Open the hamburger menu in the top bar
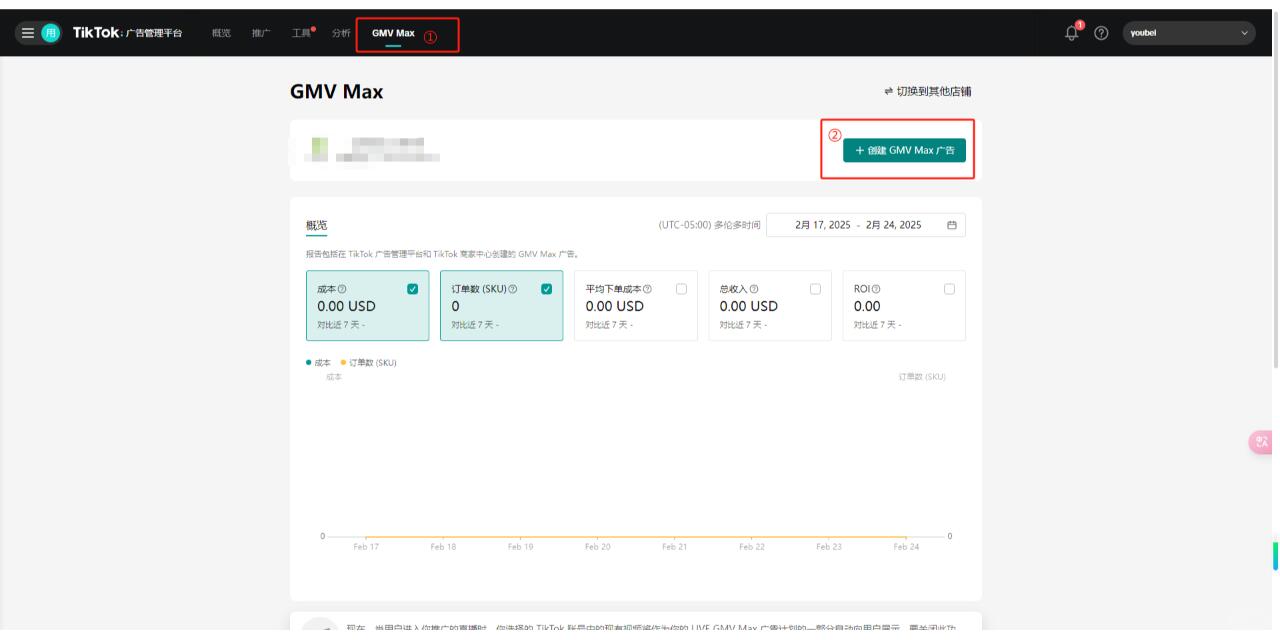 click(28, 33)
